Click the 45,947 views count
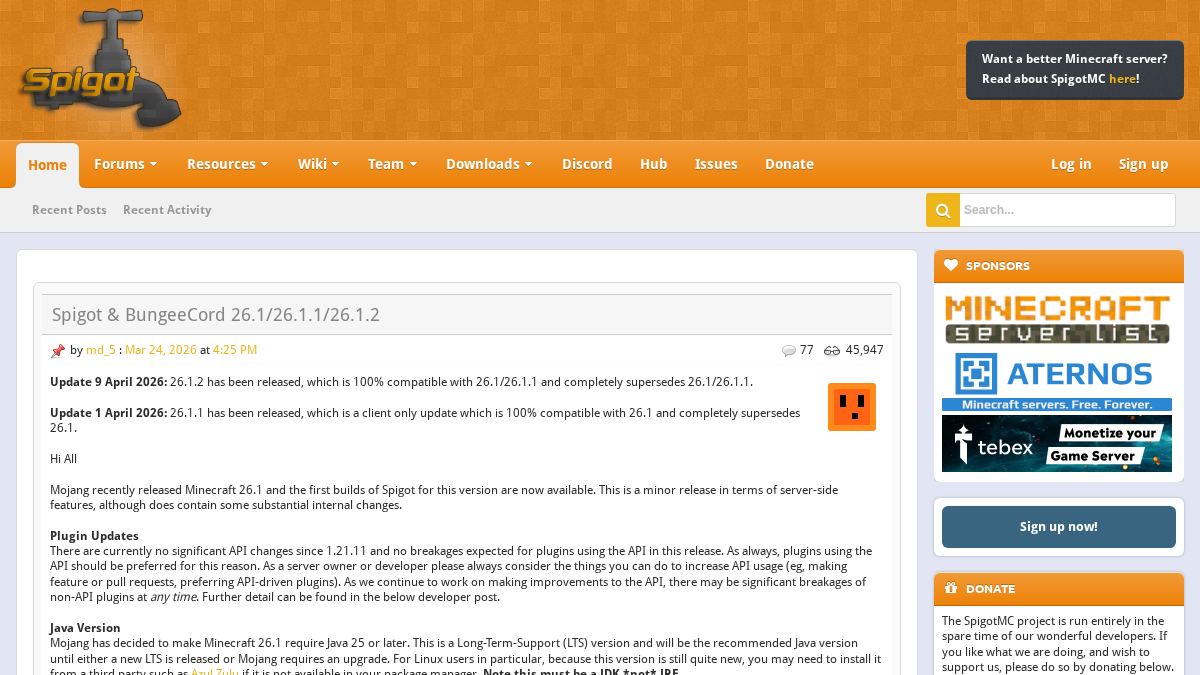 [864, 350]
